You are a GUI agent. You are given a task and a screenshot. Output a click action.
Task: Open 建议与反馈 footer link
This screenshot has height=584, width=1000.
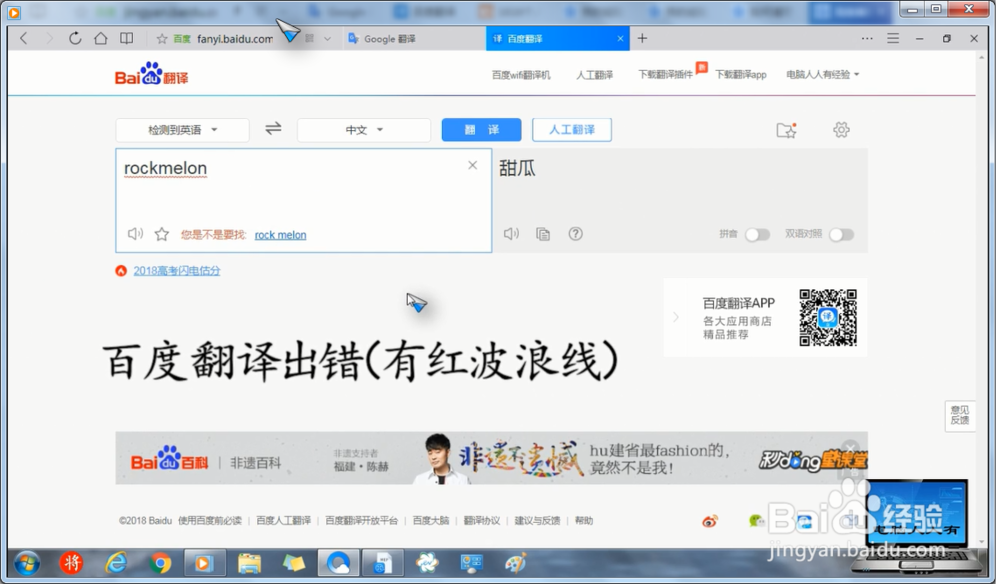pos(538,521)
